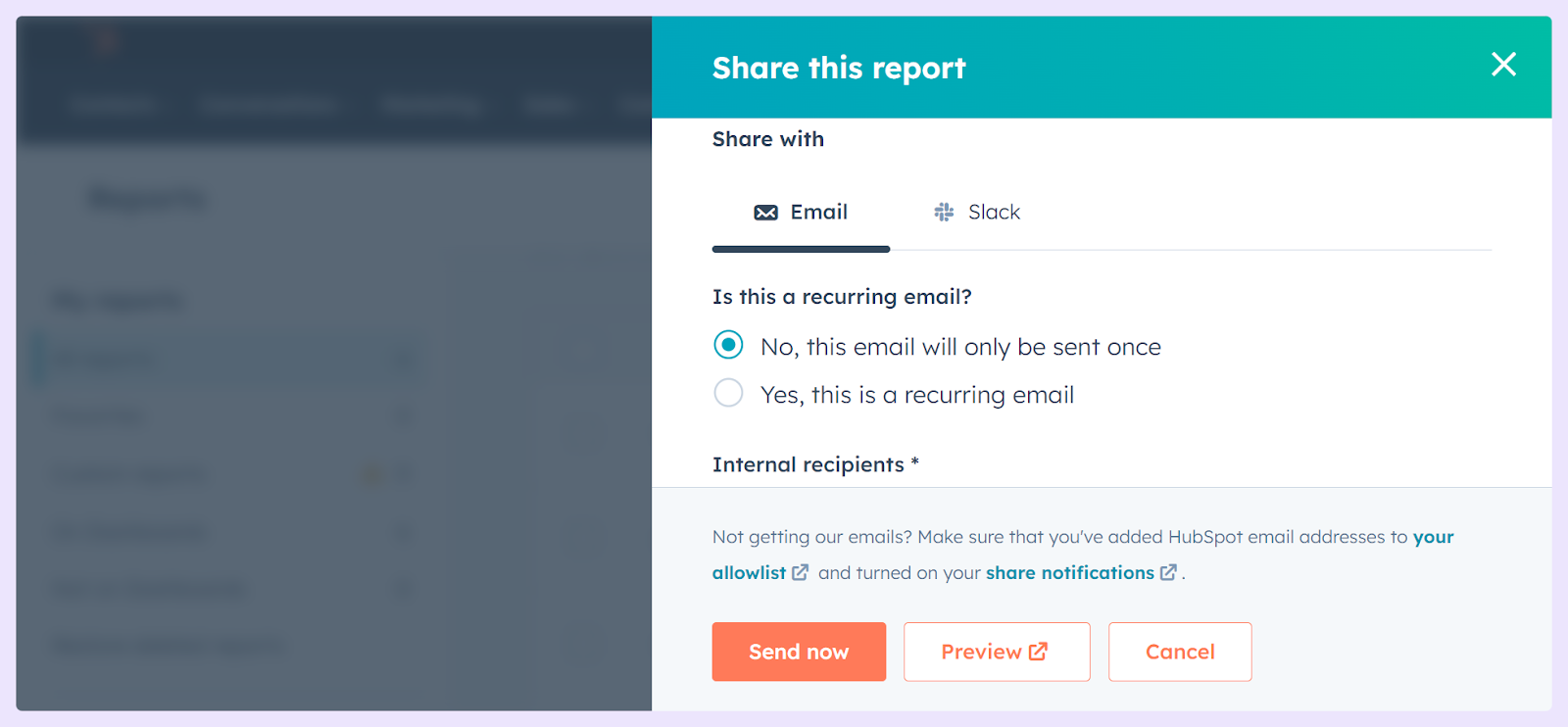Viewport: 1568px width, 727px height.
Task: Click the Send now button
Action: (799, 652)
